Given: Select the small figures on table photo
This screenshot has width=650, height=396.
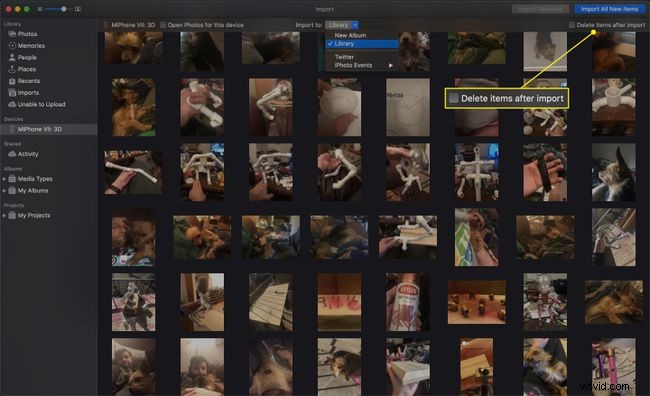Looking at the screenshot, I should coord(477,302).
